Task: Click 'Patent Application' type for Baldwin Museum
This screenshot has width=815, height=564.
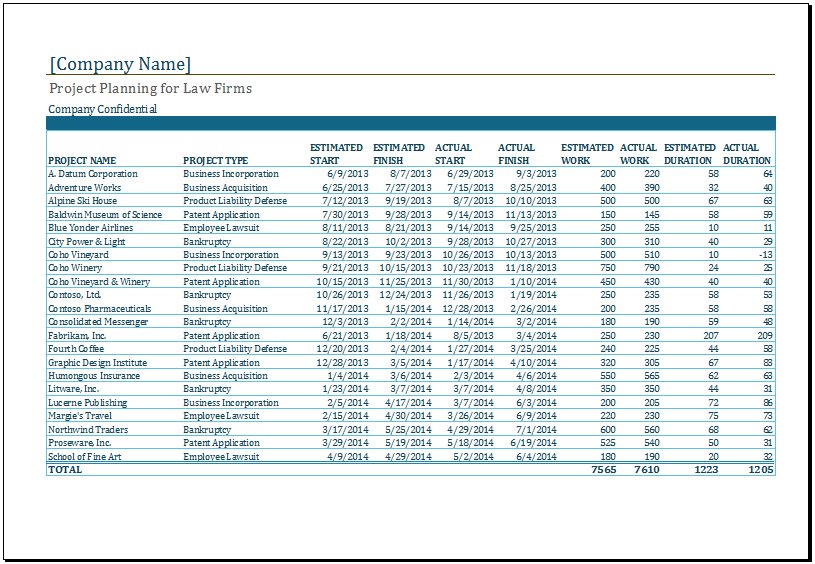Action: pyautogui.click(x=221, y=215)
